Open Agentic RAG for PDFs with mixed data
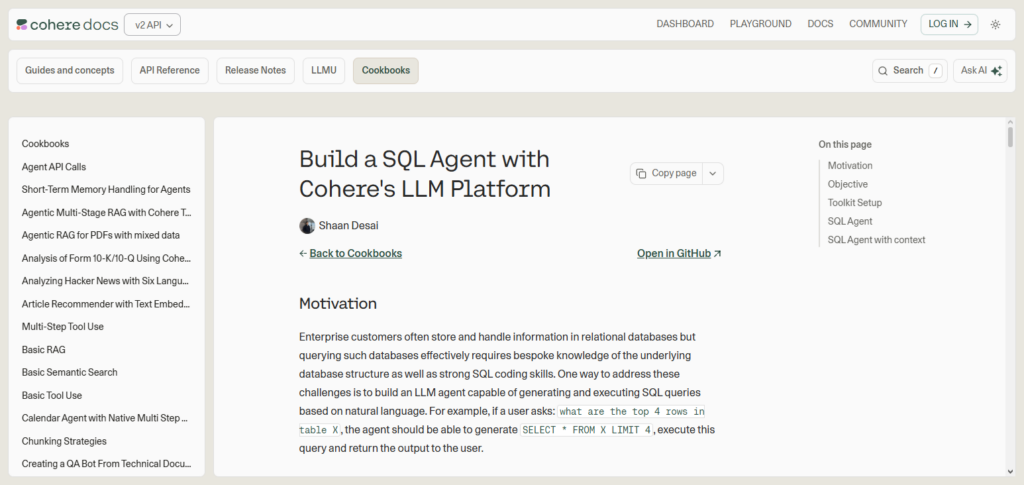Screen dimensions: 1024x485 (101, 235)
